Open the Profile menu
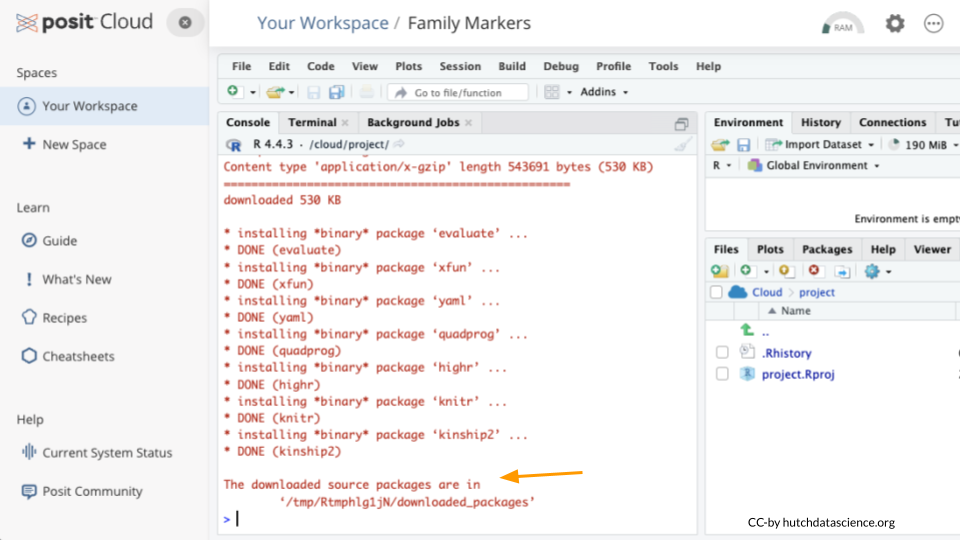Viewport: 960px width, 540px height. 613,66
